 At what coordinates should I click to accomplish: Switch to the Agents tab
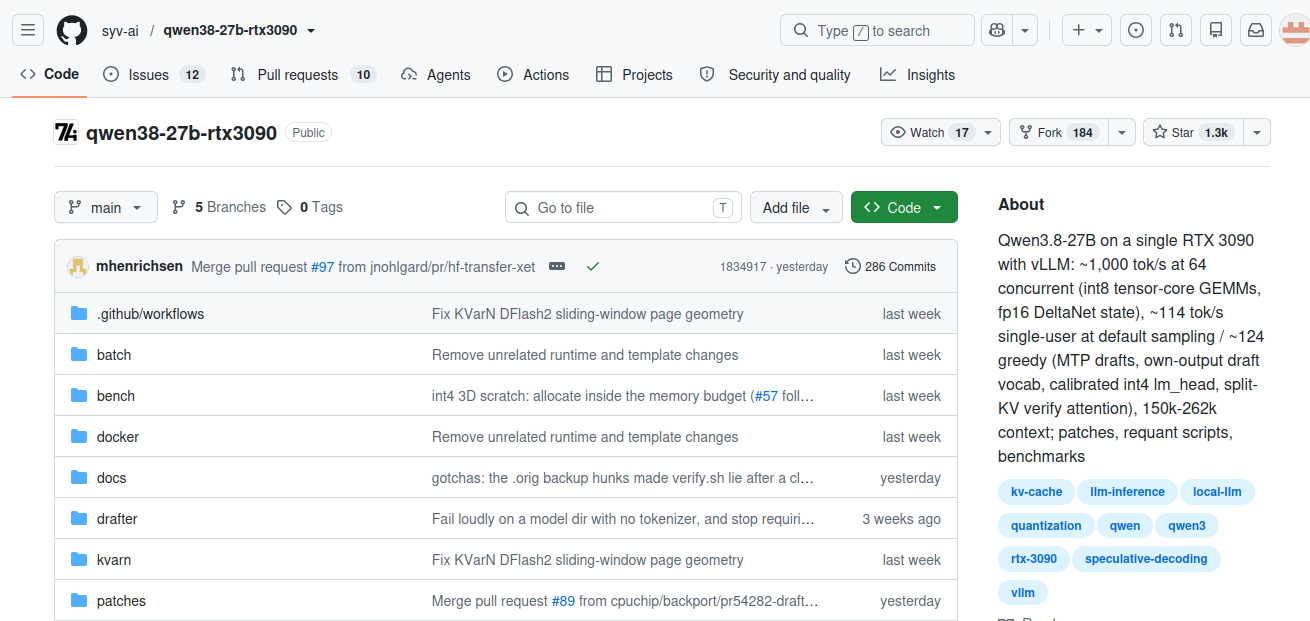[x=435, y=74]
